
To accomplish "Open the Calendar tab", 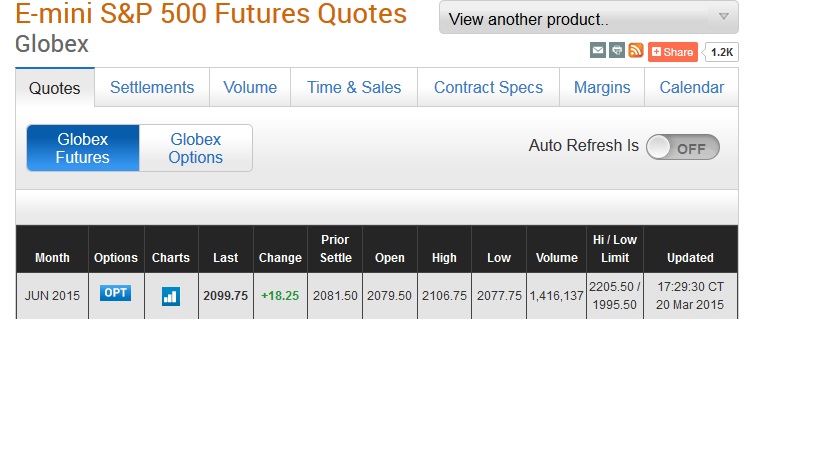I will (x=692, y=87).
